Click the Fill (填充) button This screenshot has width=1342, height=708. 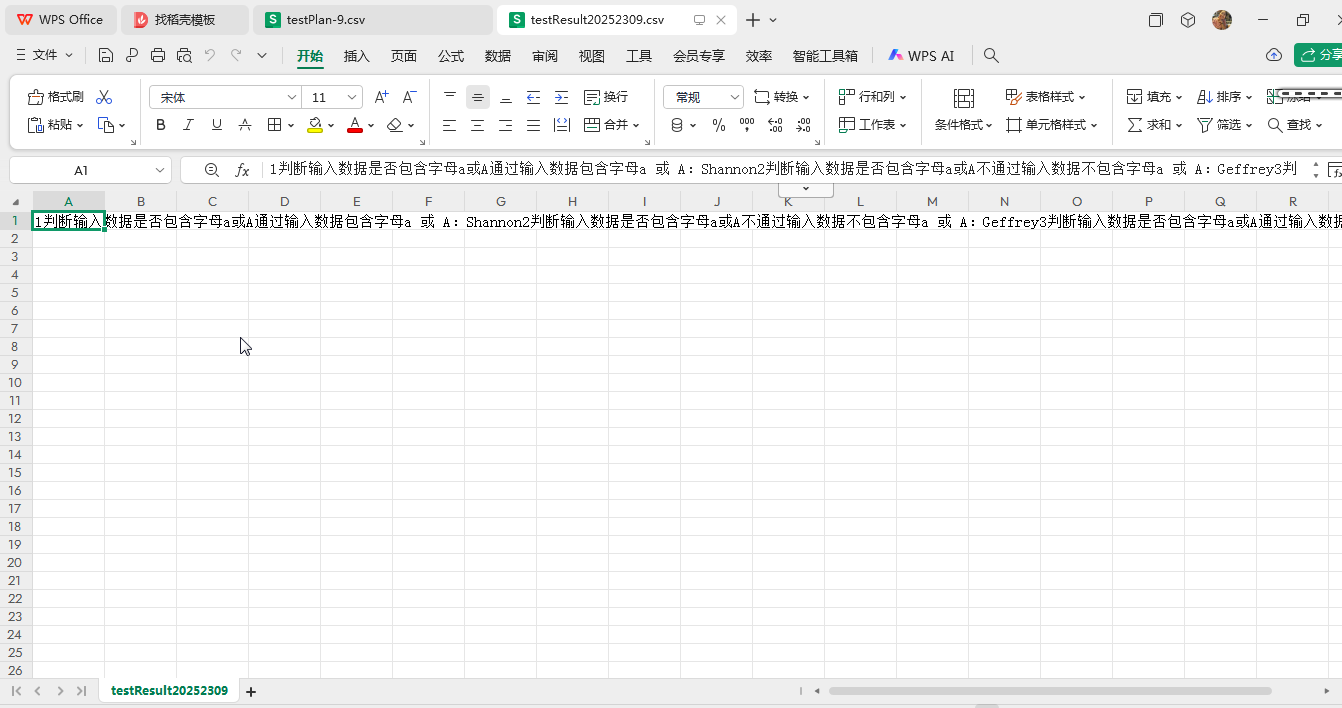tap(1154, 97)
